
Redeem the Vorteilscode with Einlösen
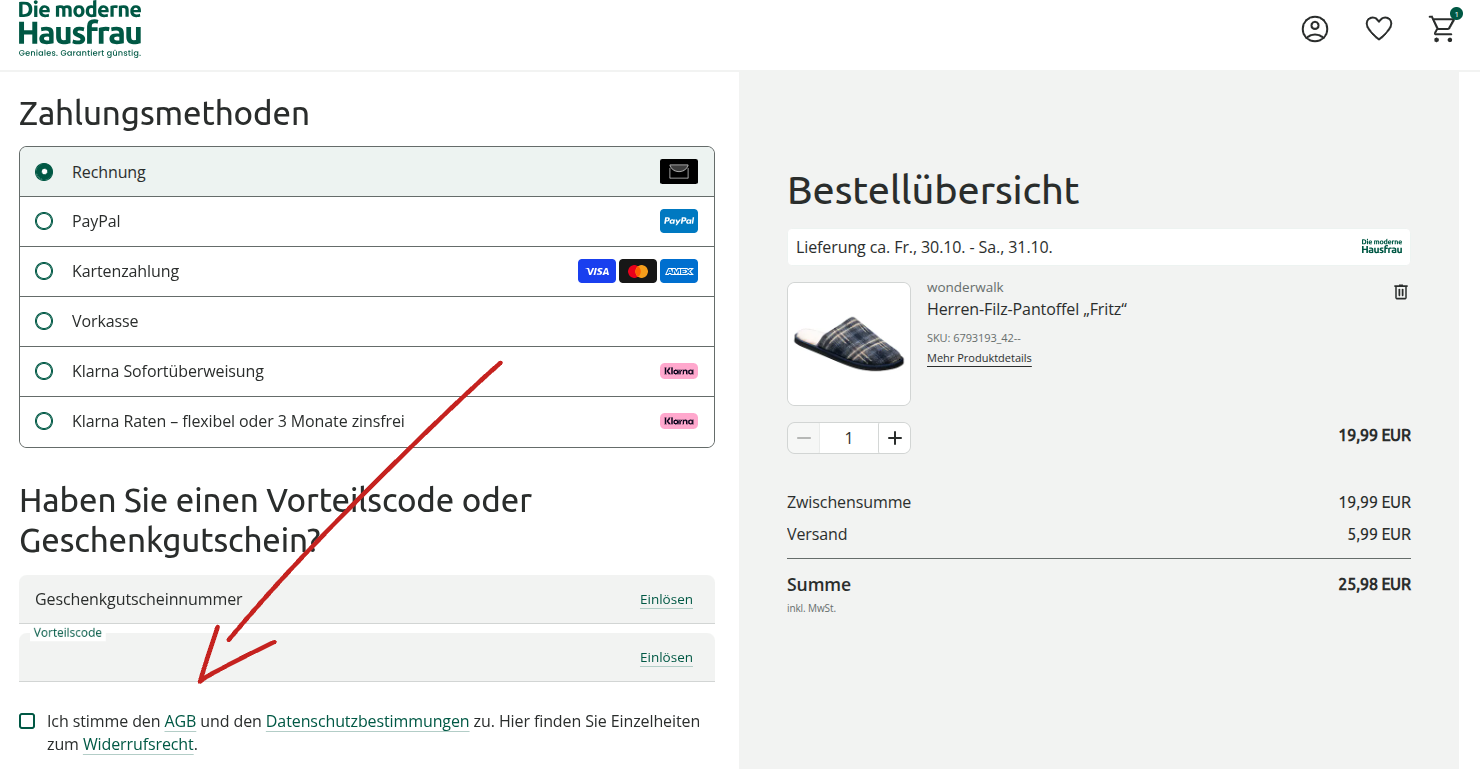[x=666, y=657]
